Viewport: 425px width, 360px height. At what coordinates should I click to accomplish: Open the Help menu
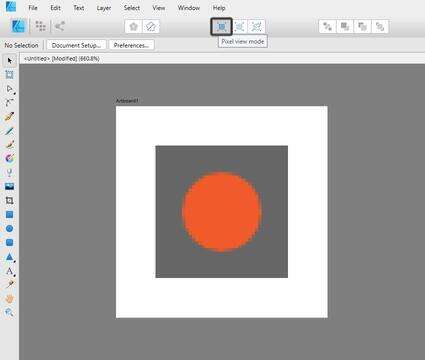click(219, 8)
